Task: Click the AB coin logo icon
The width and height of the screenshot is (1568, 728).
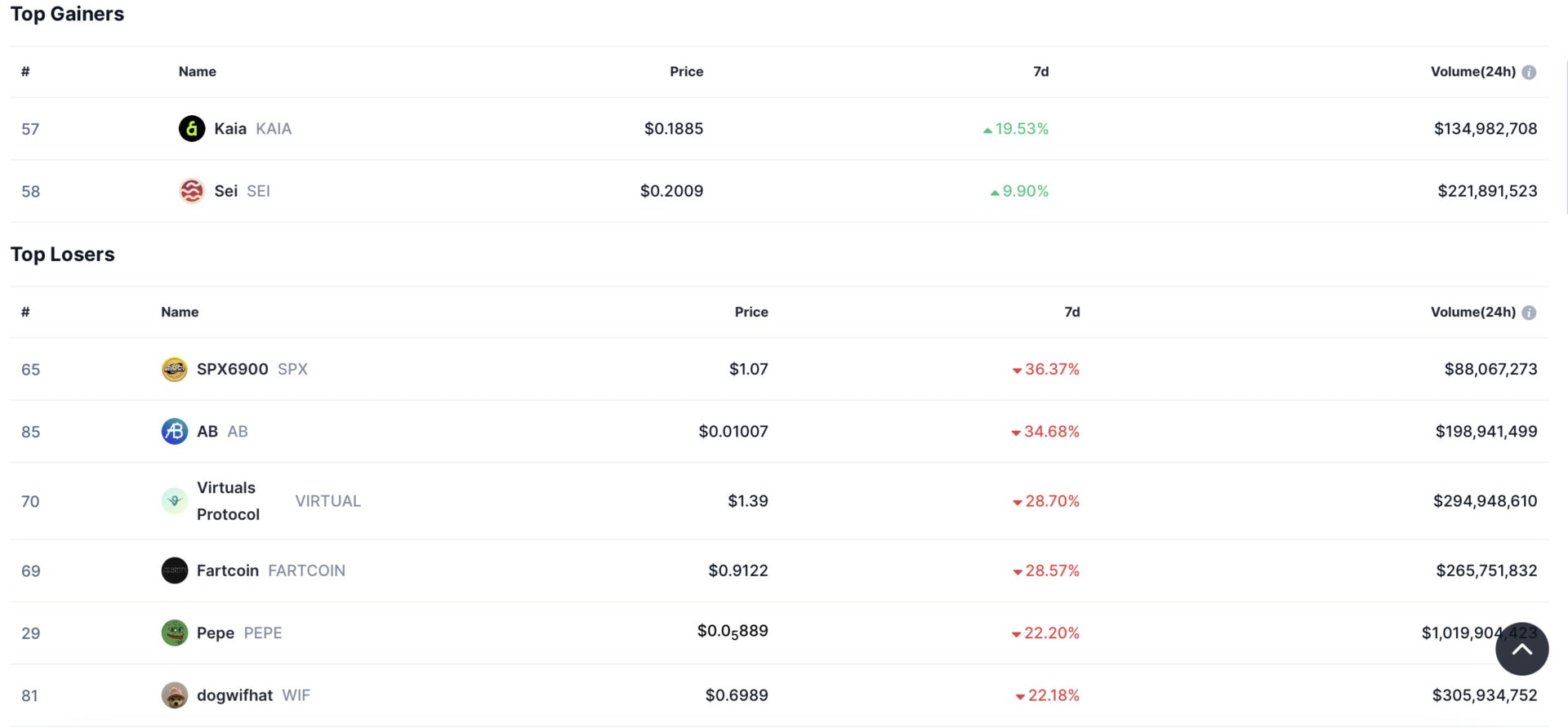Action: [x=175, y=431]
